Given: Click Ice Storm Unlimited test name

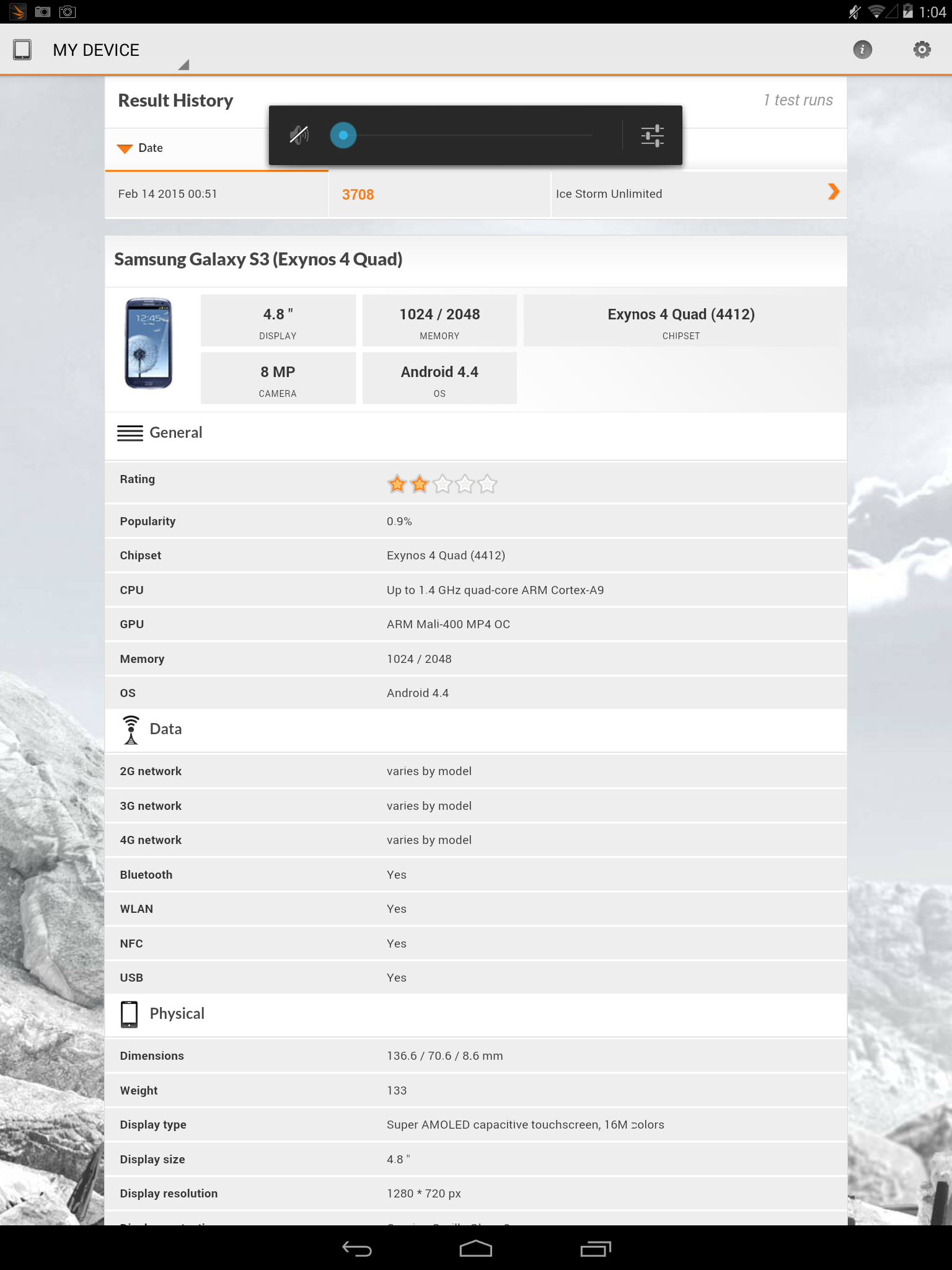Looking at the screenshot, I should coord(609,194).
